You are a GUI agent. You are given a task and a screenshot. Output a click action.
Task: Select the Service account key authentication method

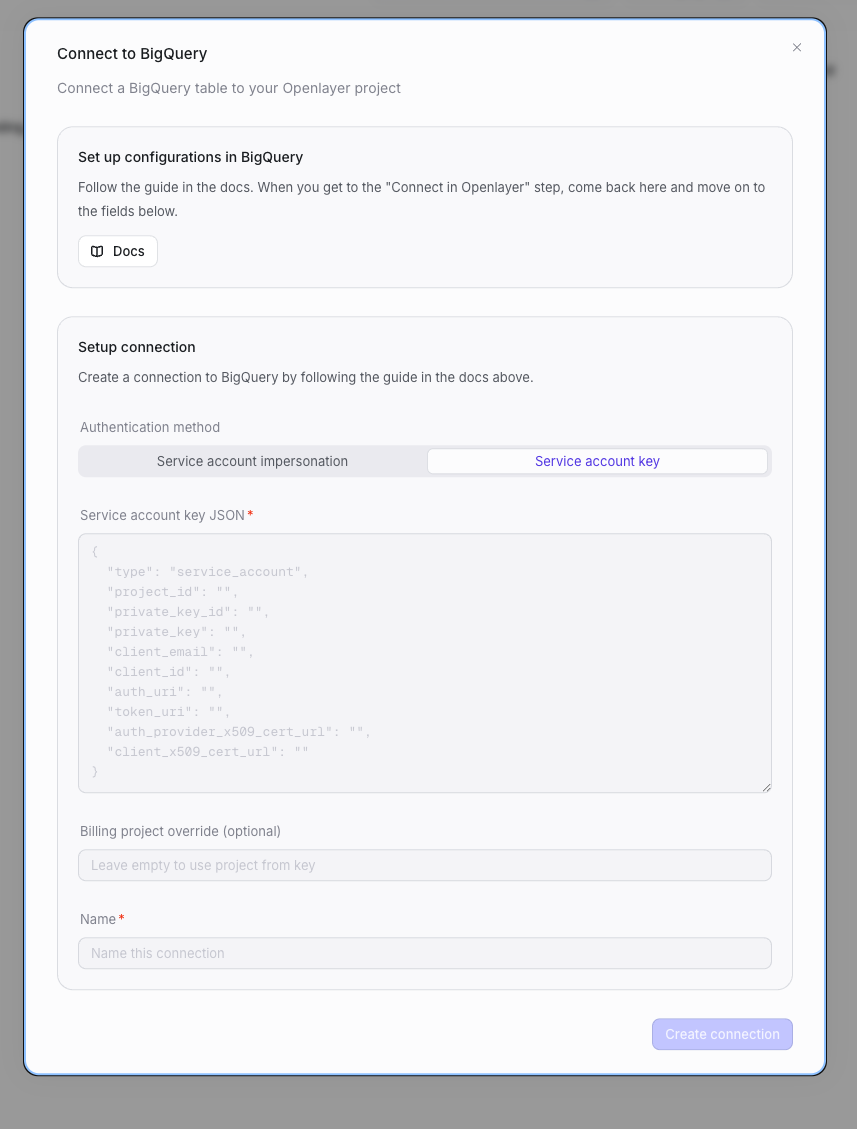597,461
